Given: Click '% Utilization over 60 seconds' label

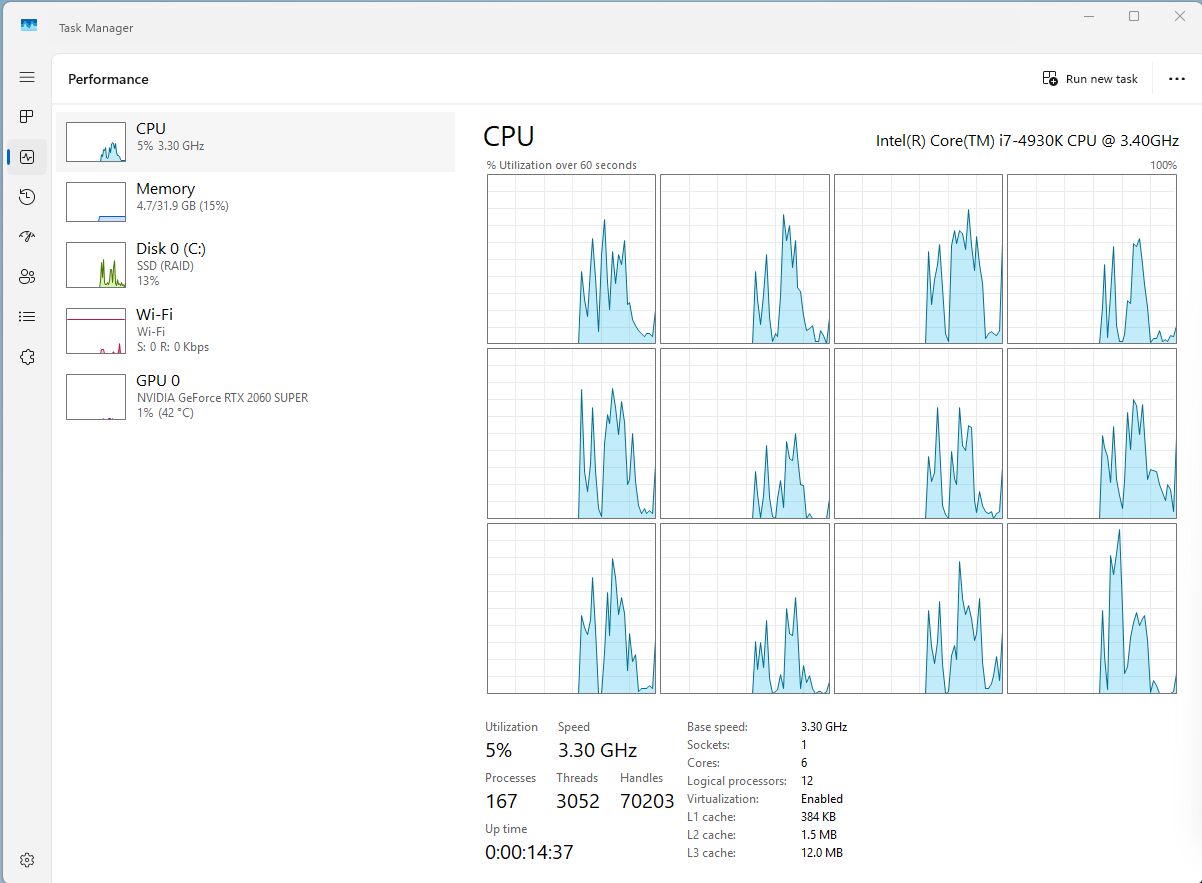Looking at the screenshot, I should tap(561, 165).
